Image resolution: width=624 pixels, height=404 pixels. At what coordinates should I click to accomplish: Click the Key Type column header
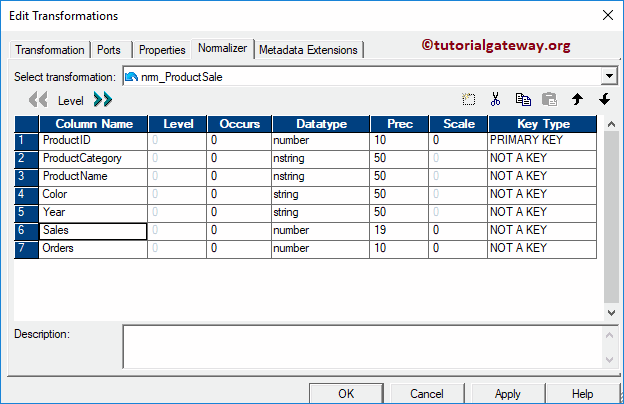click(543, 124)
